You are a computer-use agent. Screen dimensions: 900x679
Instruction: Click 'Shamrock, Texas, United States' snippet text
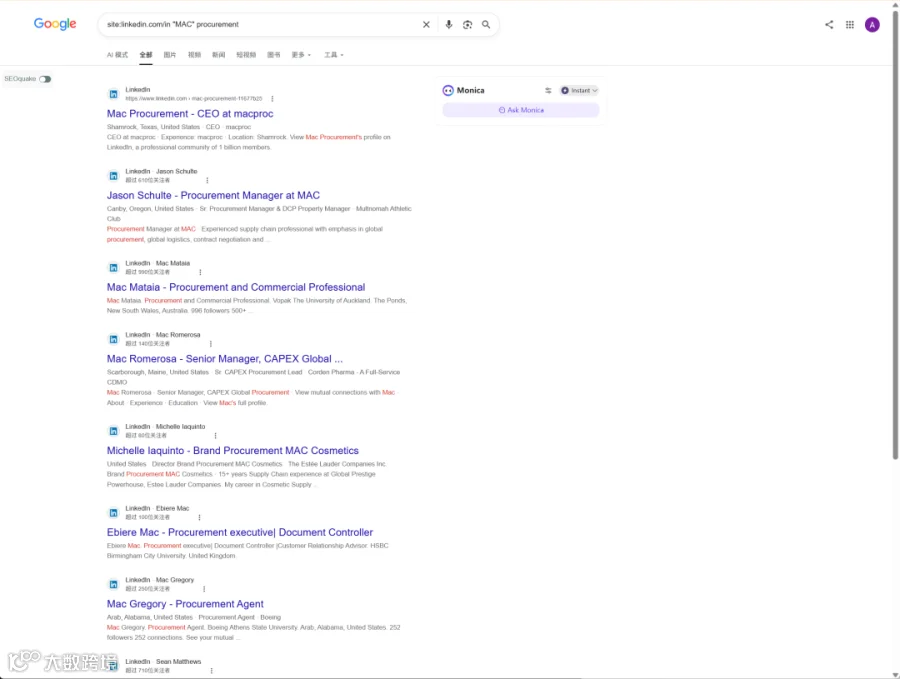[x=153, y=127]
